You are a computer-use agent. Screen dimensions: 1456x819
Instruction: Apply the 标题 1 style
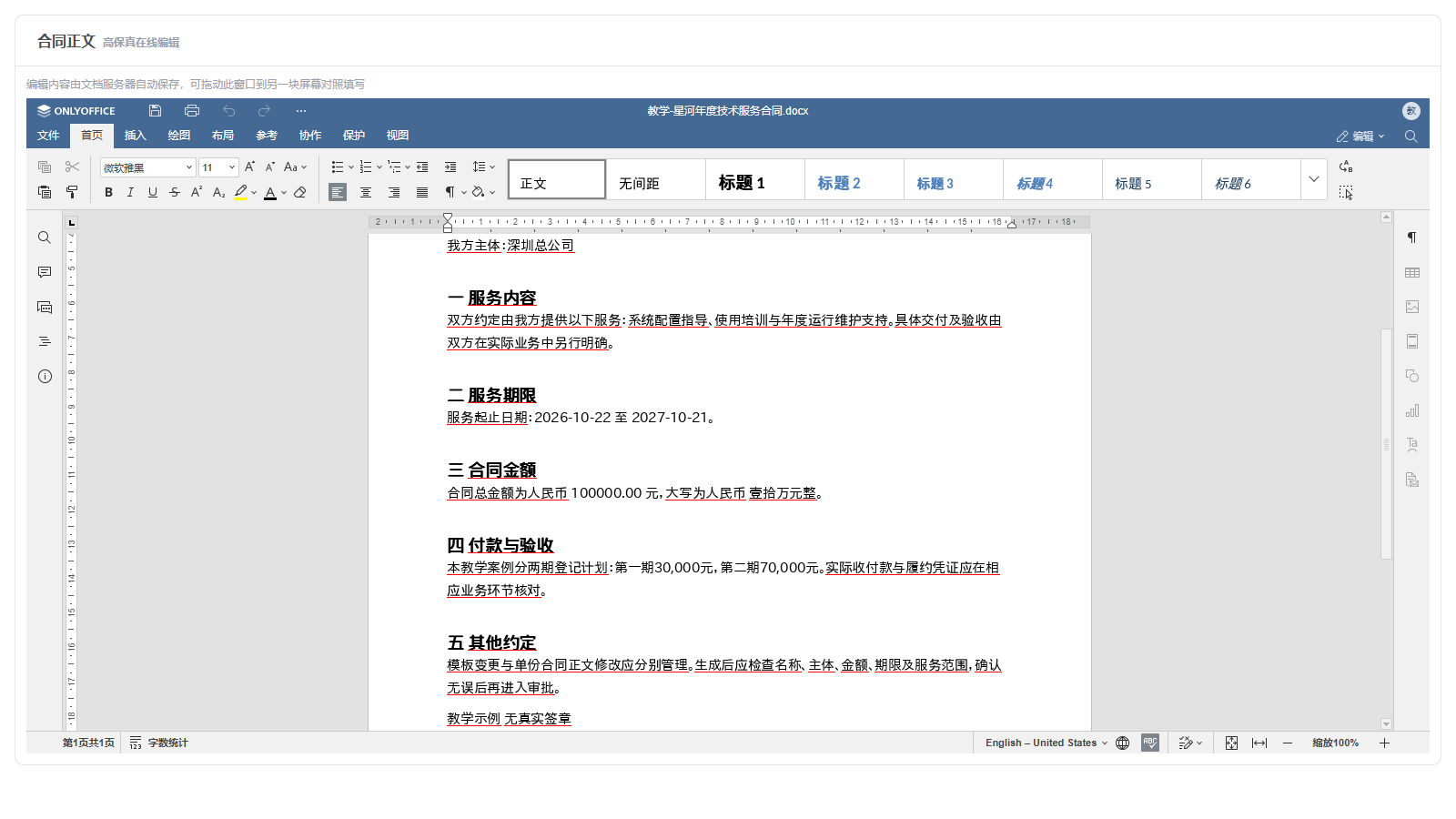[755, 179]
